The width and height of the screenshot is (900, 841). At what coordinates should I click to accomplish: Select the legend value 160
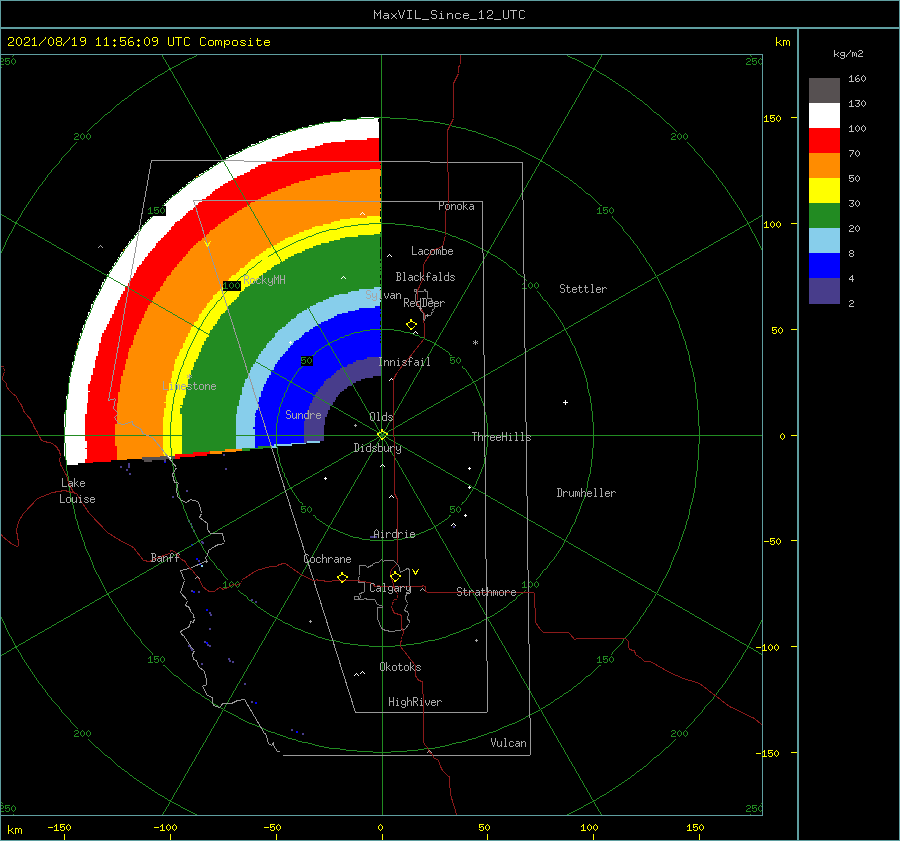857,79
